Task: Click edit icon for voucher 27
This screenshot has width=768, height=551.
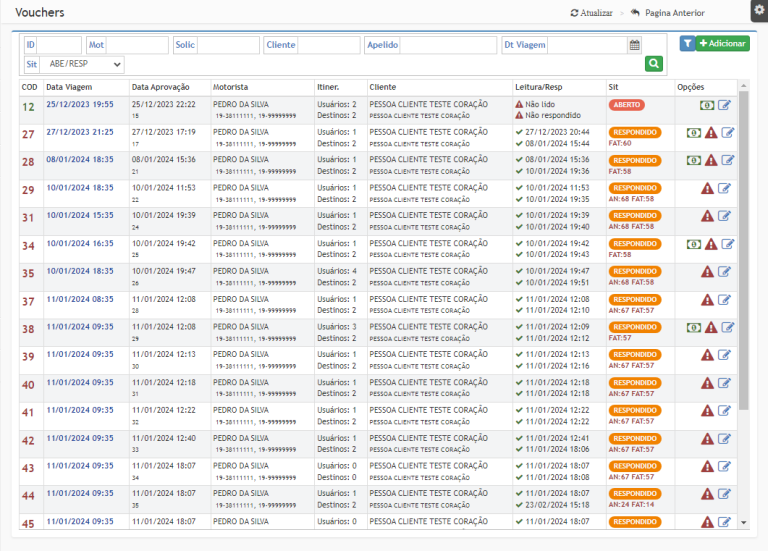Action: pyautogui.click(x=727, y=133)
